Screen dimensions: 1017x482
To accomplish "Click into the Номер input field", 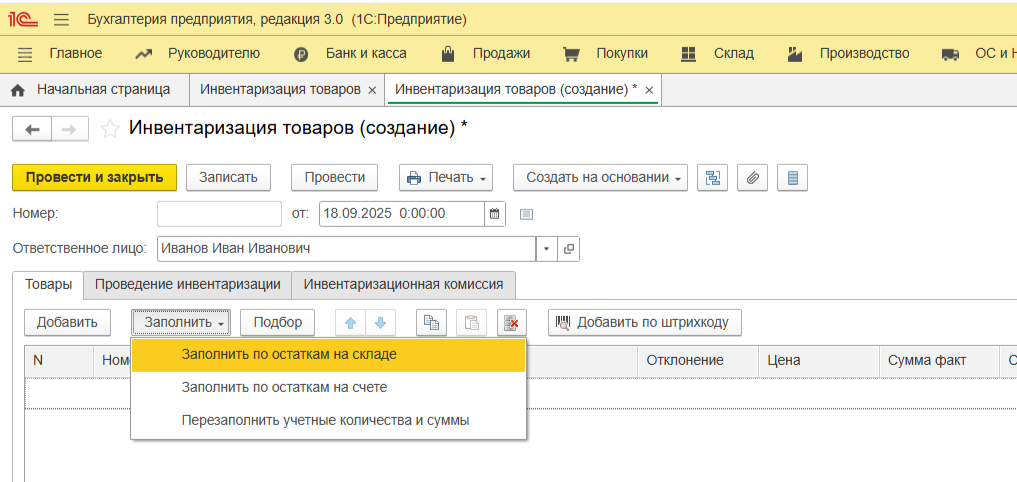I will [219, 213].
